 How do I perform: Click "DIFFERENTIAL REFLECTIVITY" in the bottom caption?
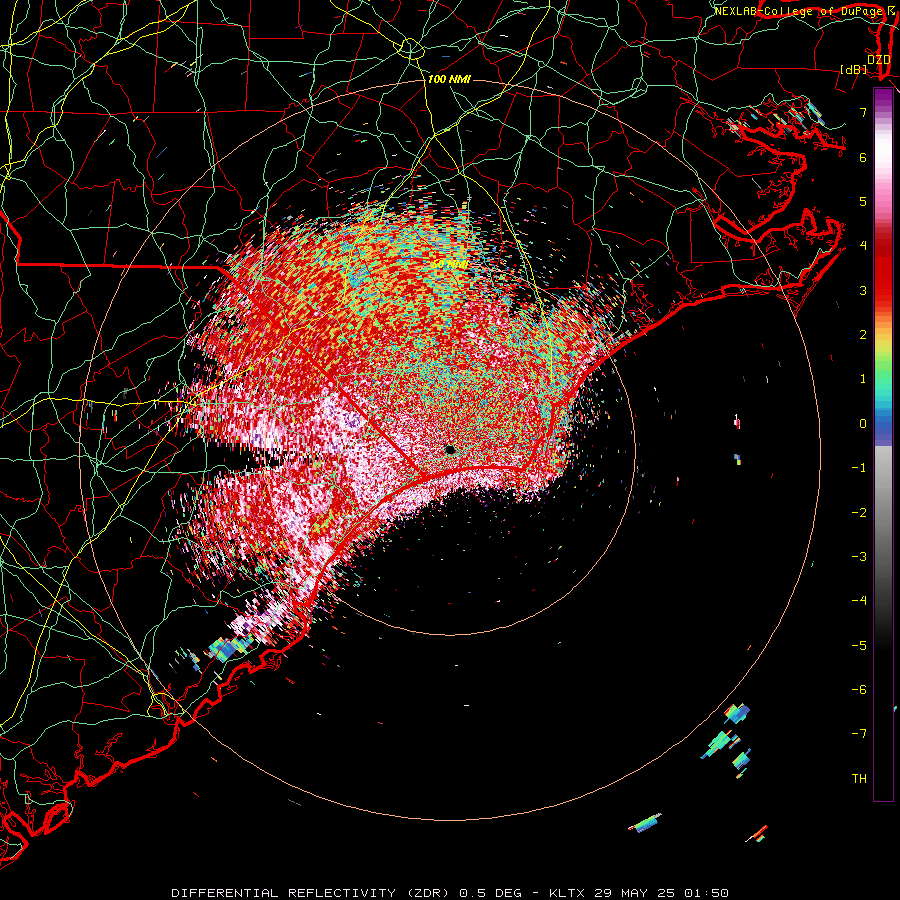[x=284, y=893]
